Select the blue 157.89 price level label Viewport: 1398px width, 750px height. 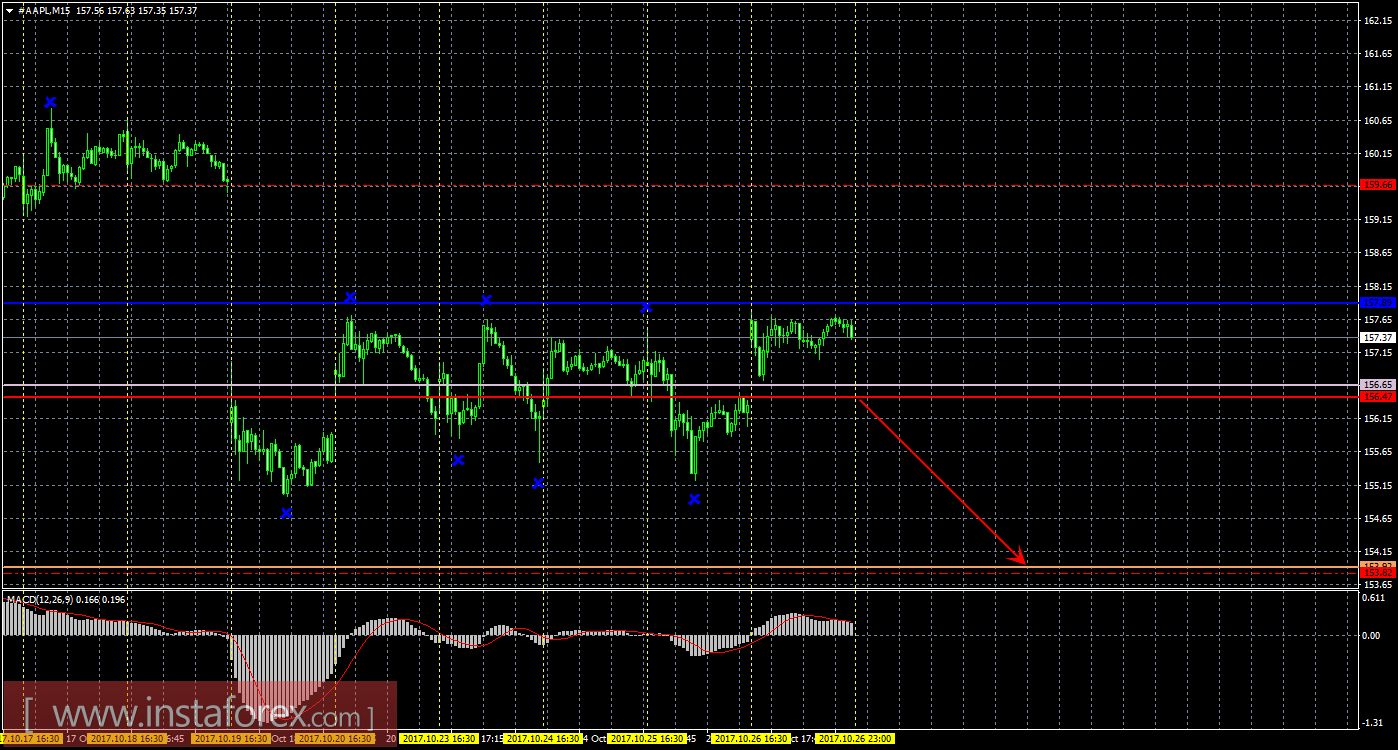(x=1378, y=302)
